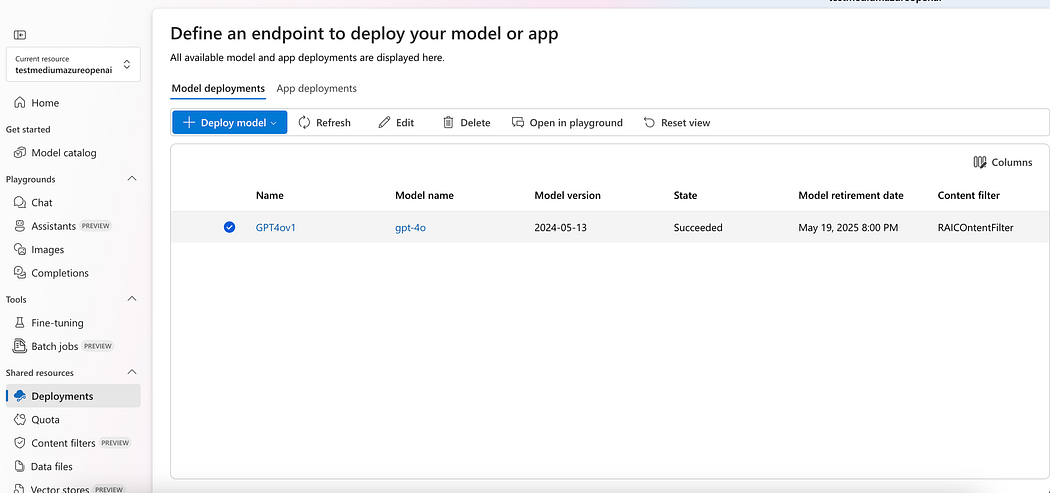The image size is (1050, 493).
Task: Open Model catalog from sidebar icon
Action: pyautogui.click(x=19, y=153)
